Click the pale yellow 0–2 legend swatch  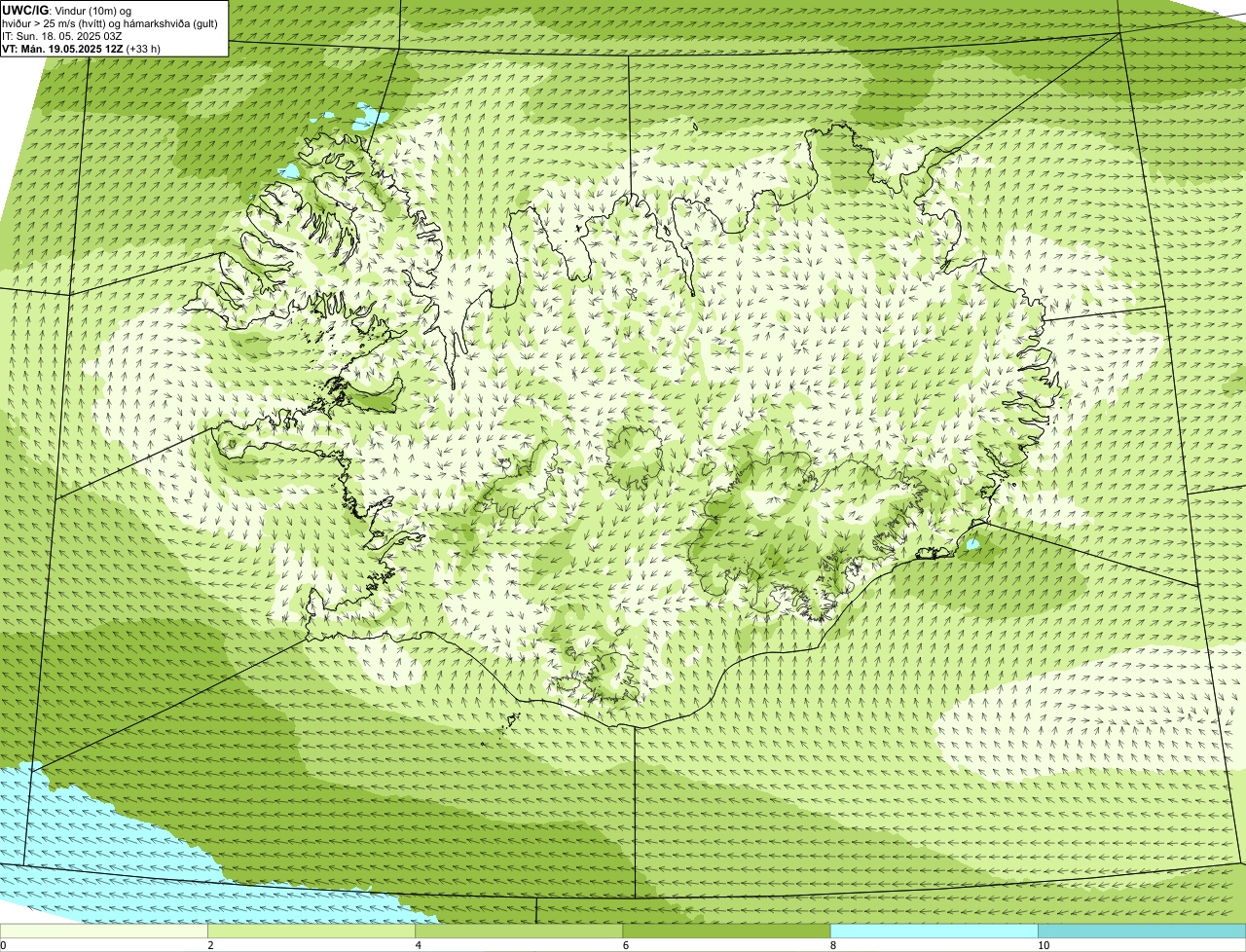tap(104, 932)
